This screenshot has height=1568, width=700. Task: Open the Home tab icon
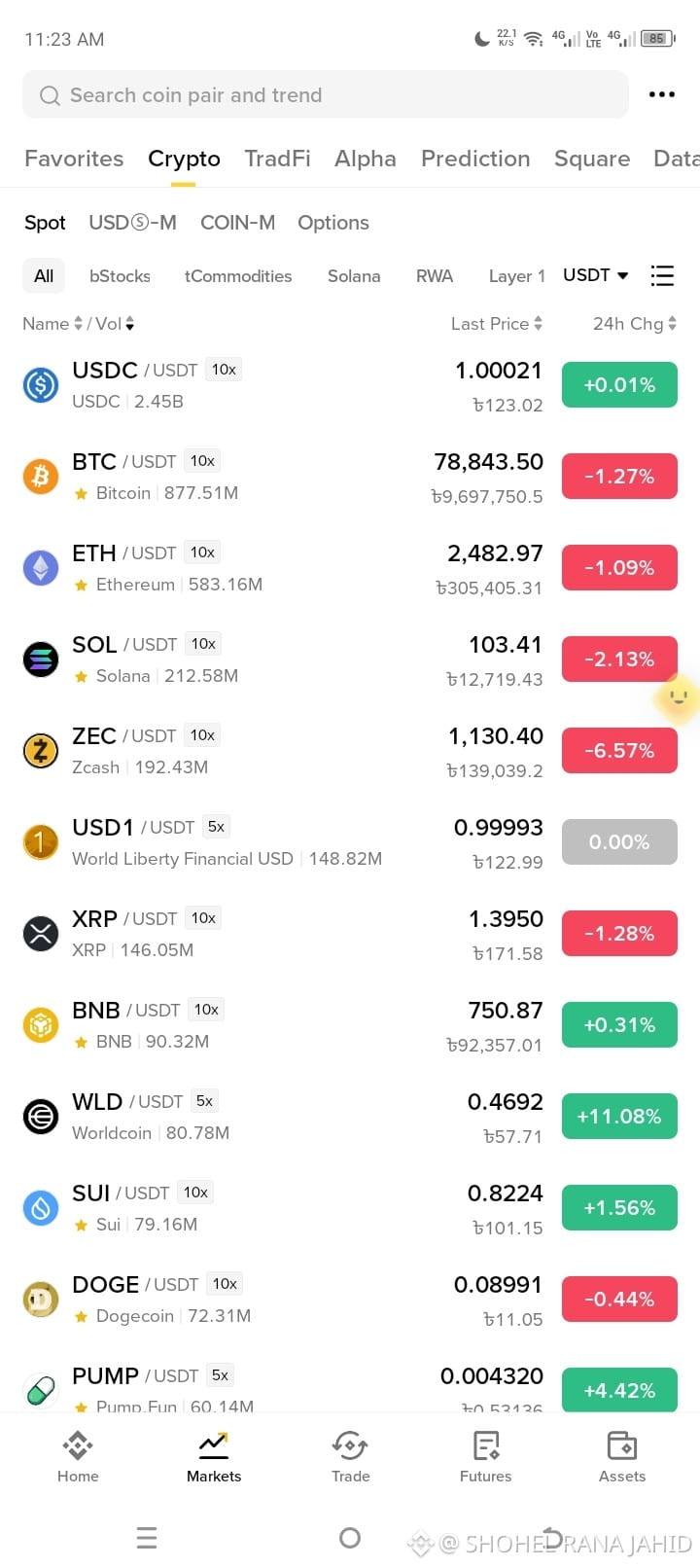tap(78, 1445)
